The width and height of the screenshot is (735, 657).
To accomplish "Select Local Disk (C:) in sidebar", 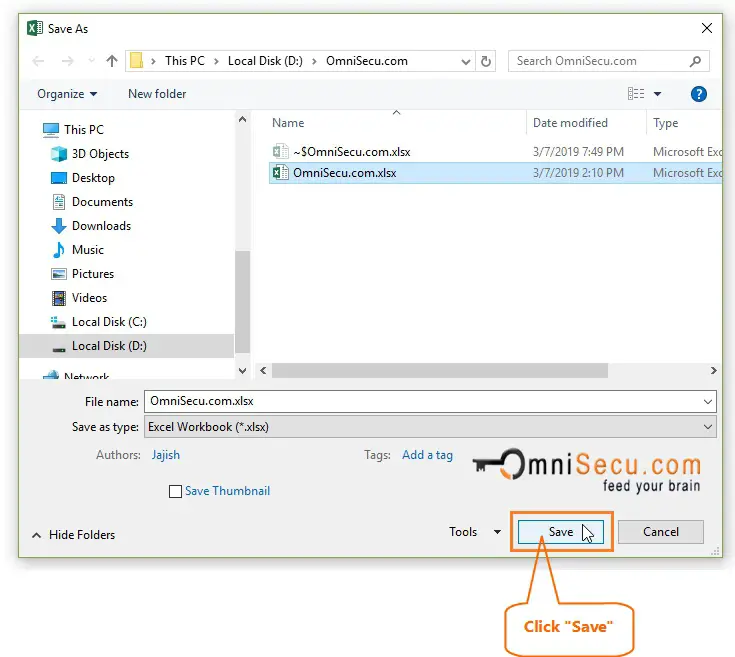I will tap(109, 321).
